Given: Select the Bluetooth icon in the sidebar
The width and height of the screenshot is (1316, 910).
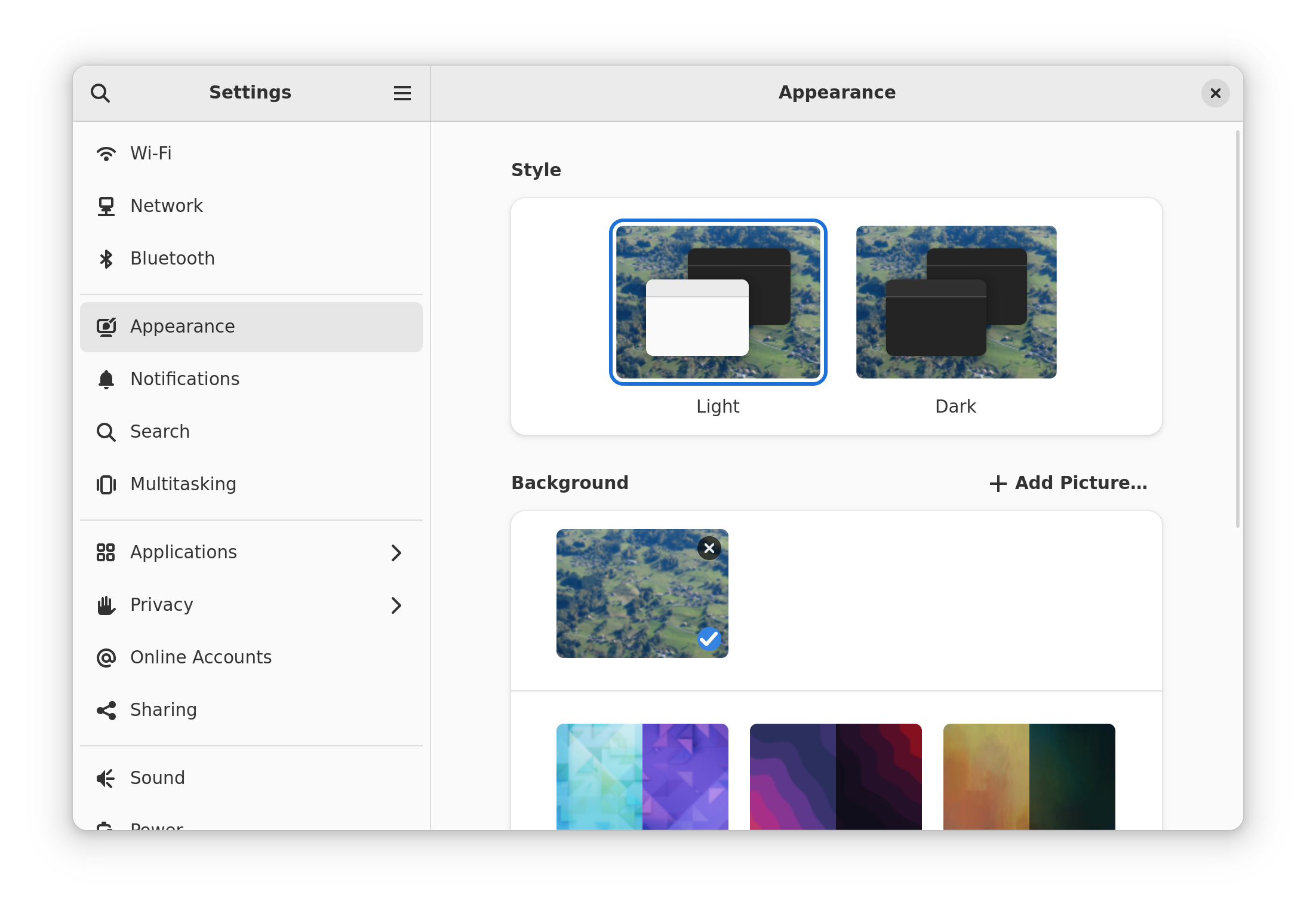Looking at the screenshot, I should click(x=106, y=259).
